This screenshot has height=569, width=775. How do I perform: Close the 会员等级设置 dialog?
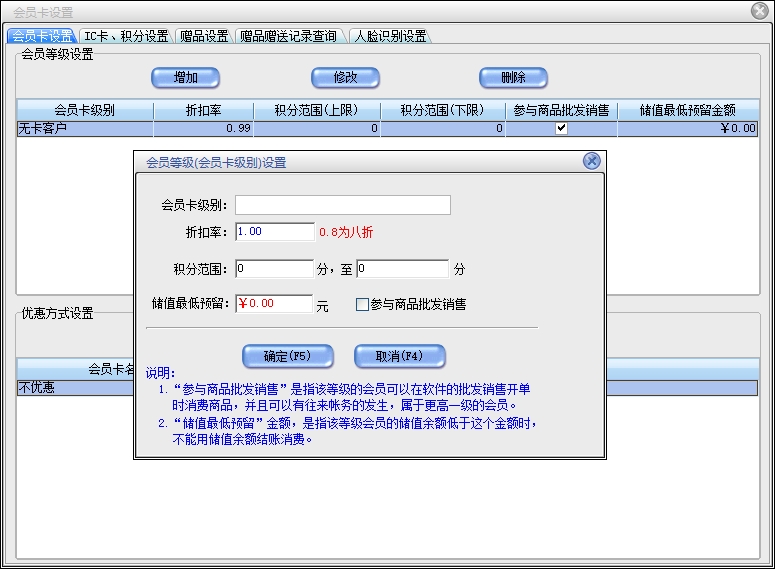coord(591,161)
